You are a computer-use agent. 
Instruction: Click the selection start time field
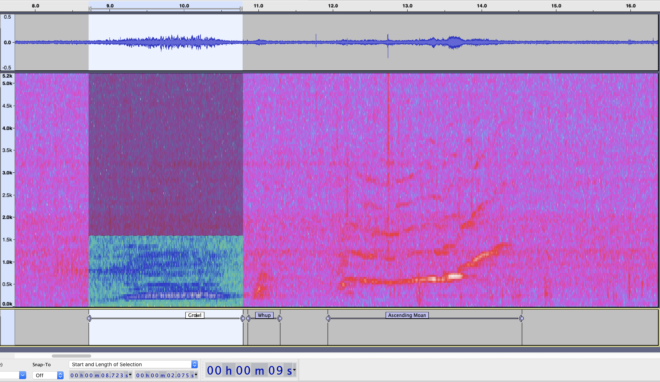[x=101, y=375]
